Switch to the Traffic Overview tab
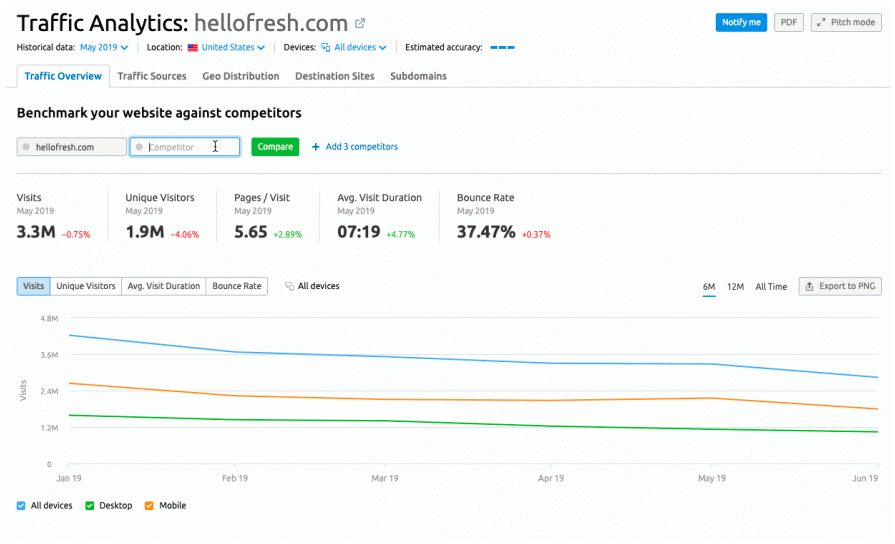Image resolution: width=895 pixels, height=544 pixels. [x=63, y=76]
